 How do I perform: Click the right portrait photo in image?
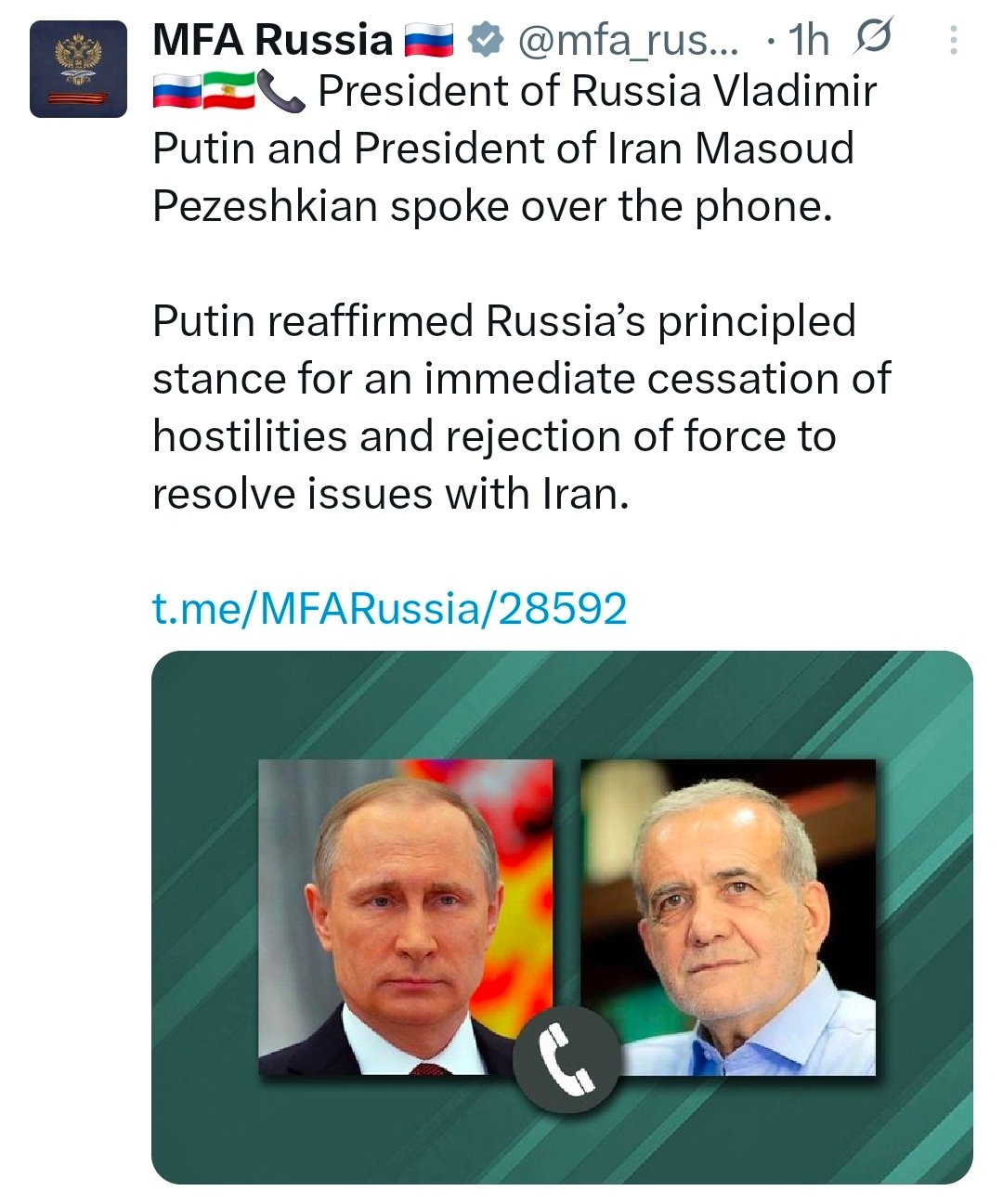727,916
